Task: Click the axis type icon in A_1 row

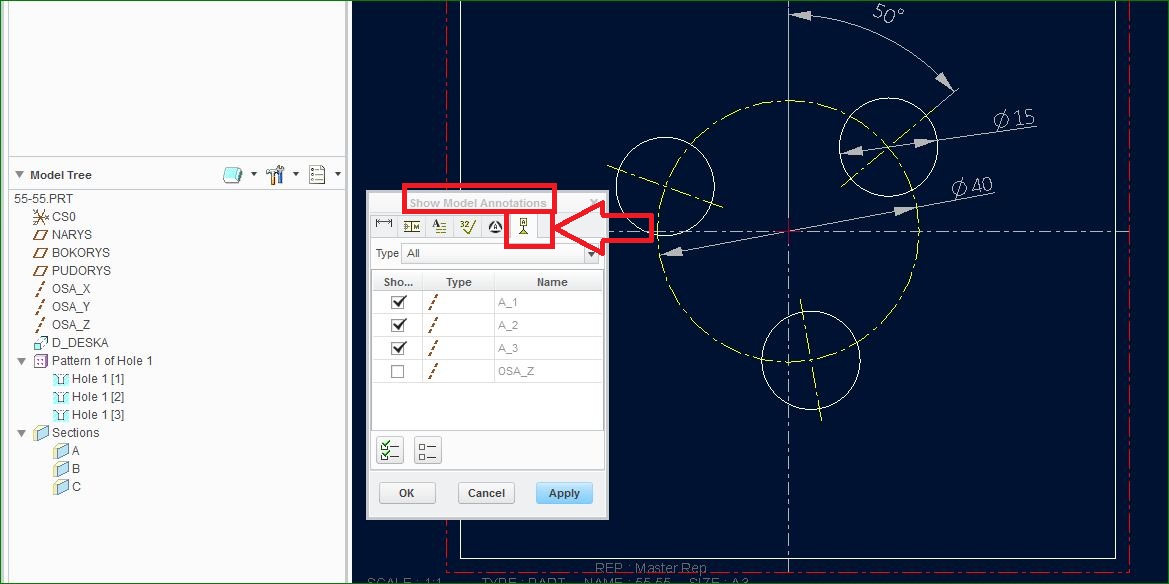Action: [x=433, y=302]
